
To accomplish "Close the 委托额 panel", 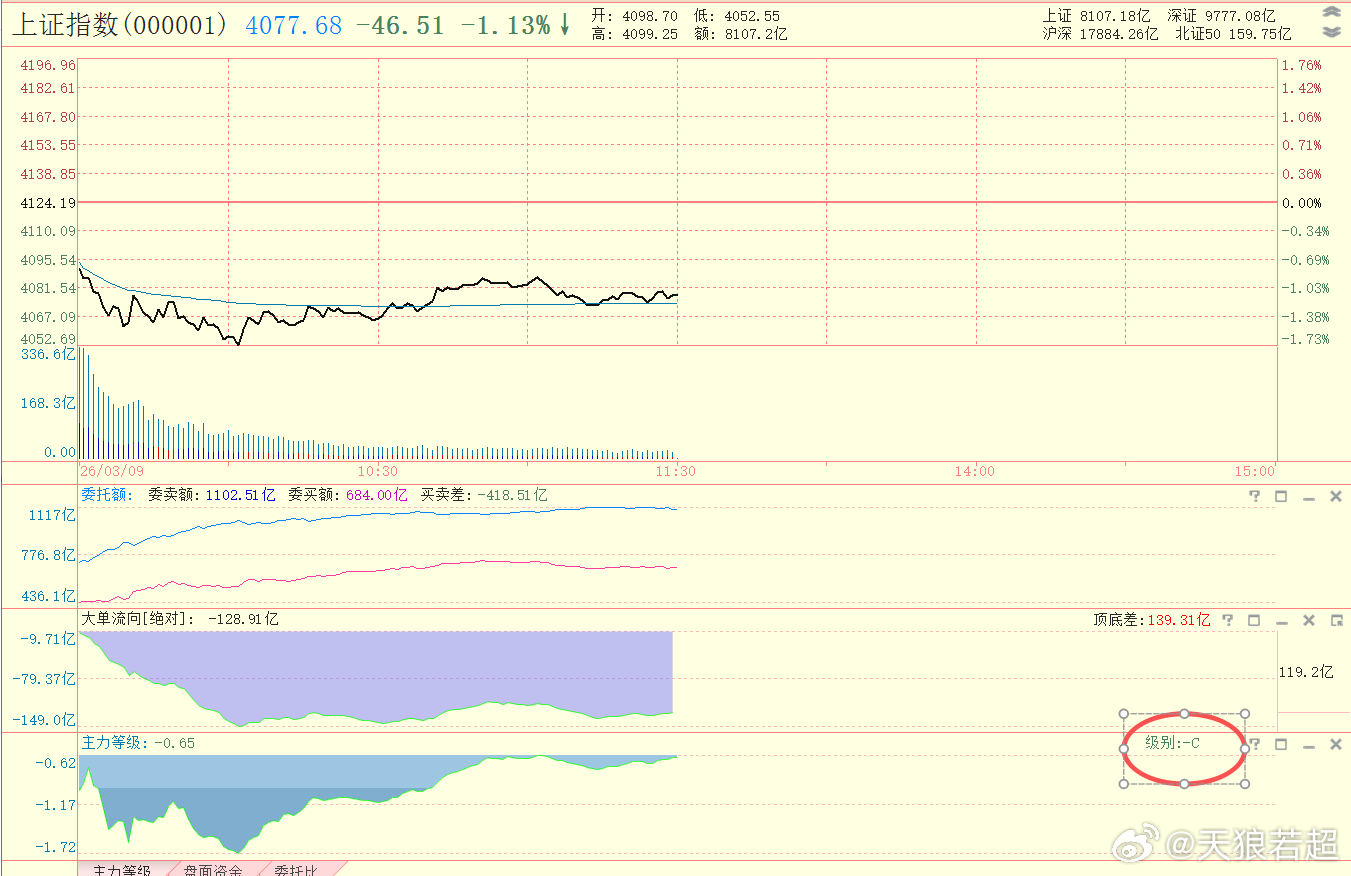I will click(1335, 496).
